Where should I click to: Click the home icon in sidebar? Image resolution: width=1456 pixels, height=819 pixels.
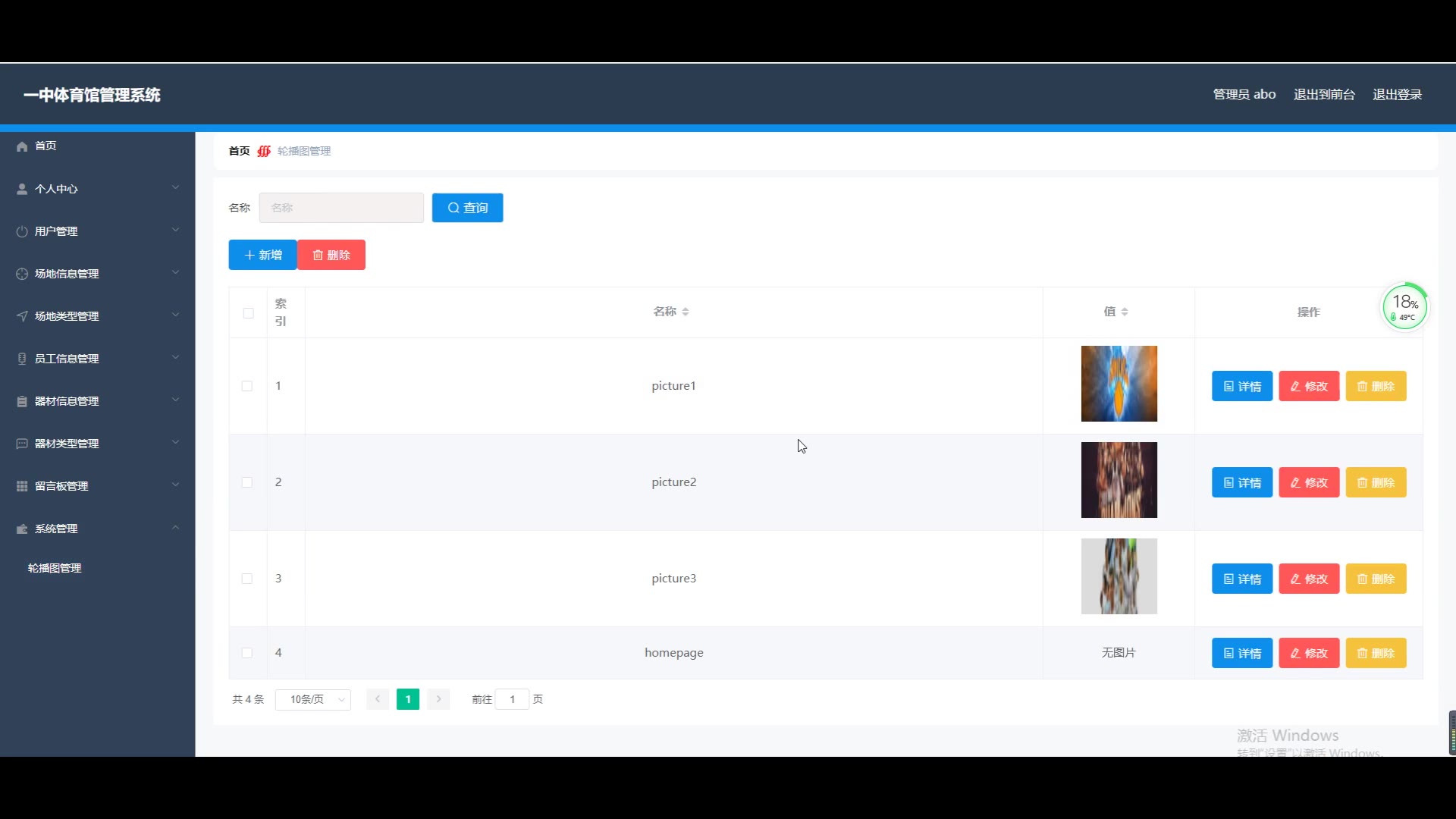tap(22, 146)
